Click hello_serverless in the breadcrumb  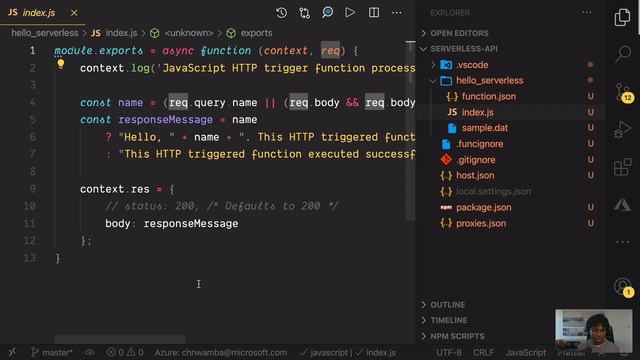click(x=44, y=33)
